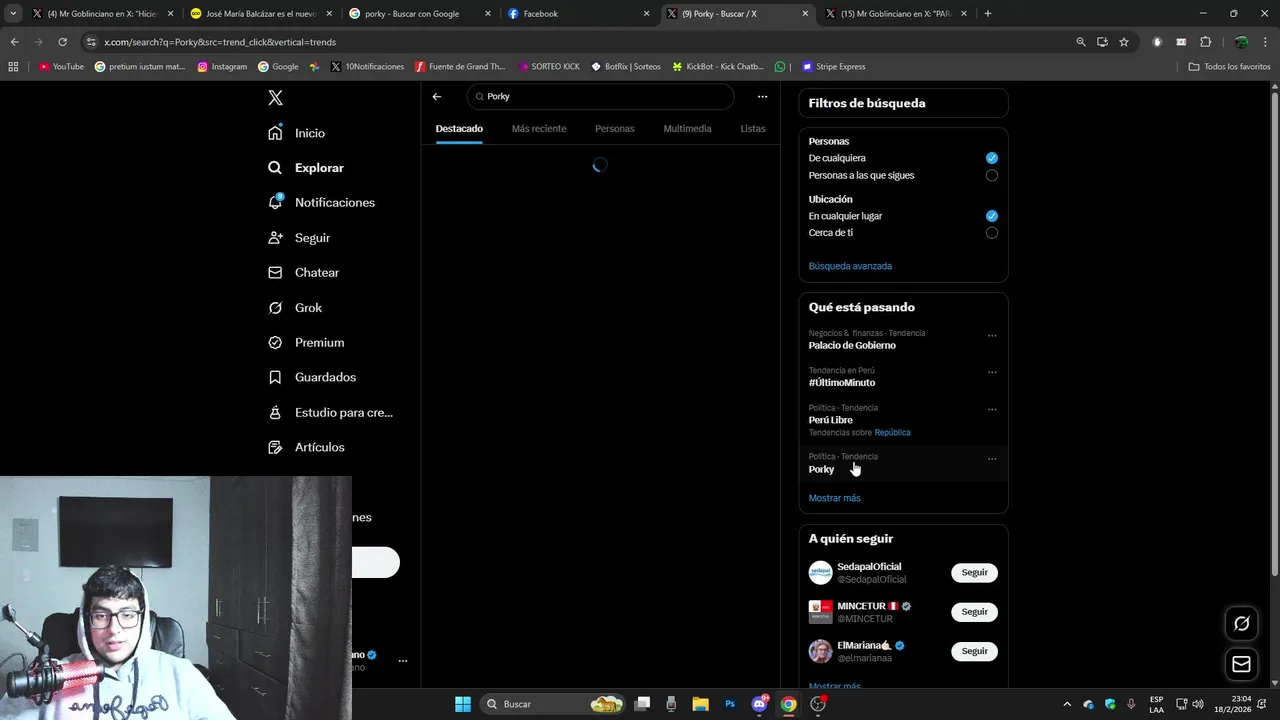Screen dimensions: 1280x720
Task: Open Chrome tab search dropdown arrow
Action: (13, 14)
